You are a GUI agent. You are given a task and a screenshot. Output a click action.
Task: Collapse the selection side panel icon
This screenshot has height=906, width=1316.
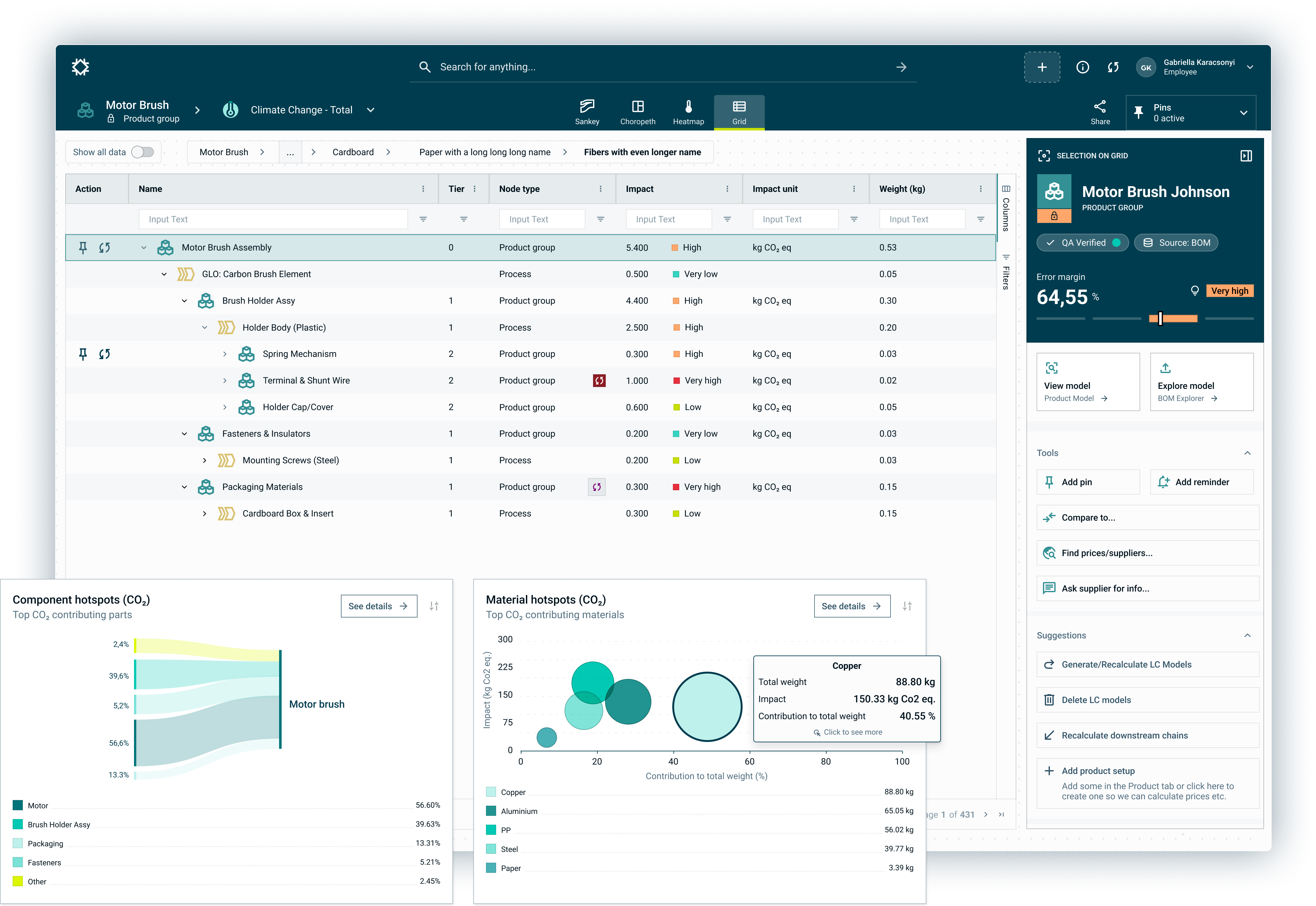[x=1246, y=155]
